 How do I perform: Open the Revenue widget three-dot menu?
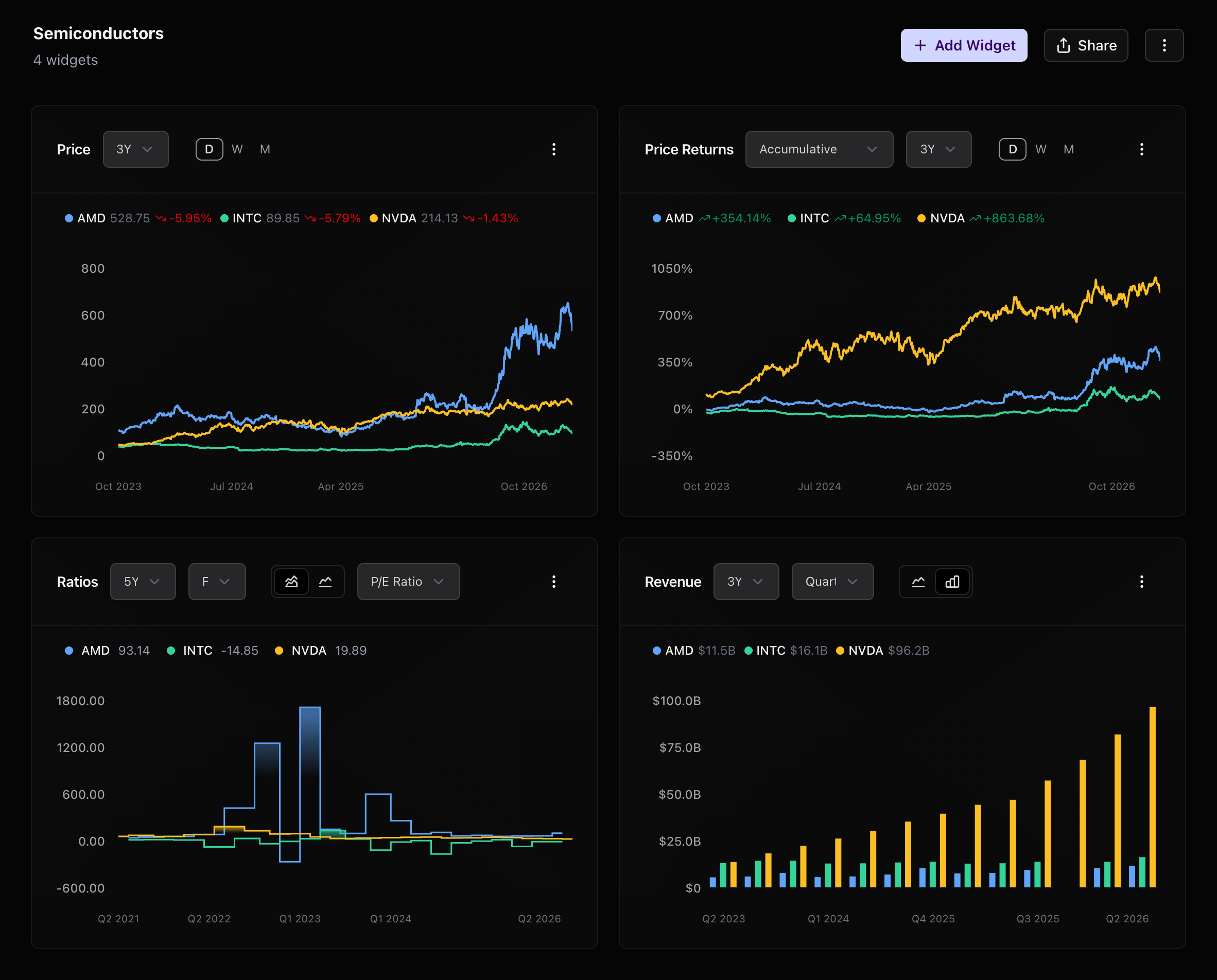1141,582
